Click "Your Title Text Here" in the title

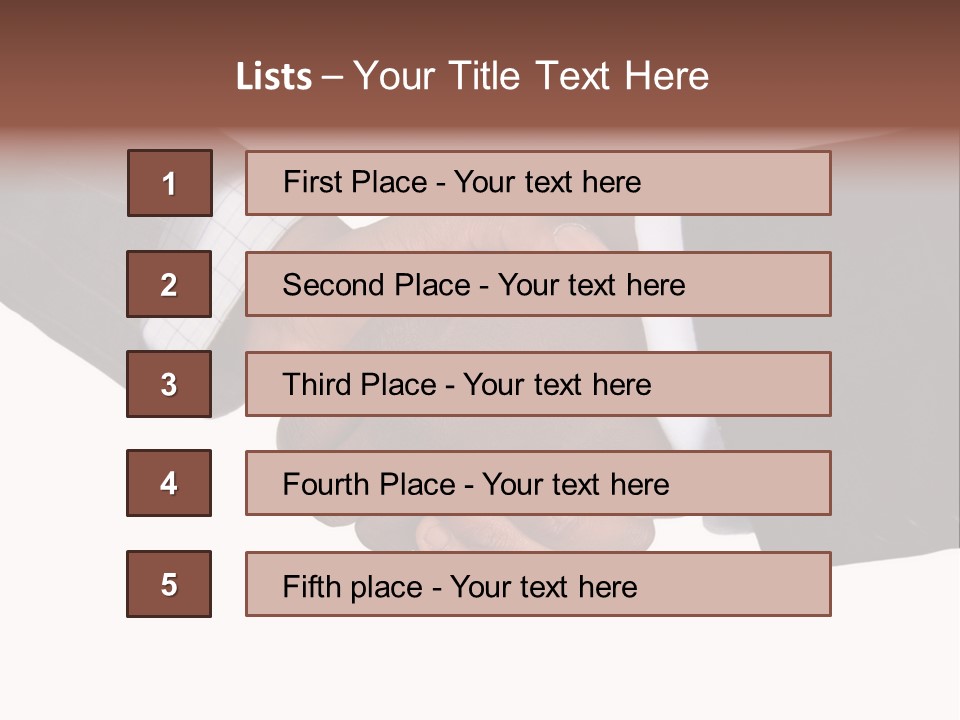(531, 77)
